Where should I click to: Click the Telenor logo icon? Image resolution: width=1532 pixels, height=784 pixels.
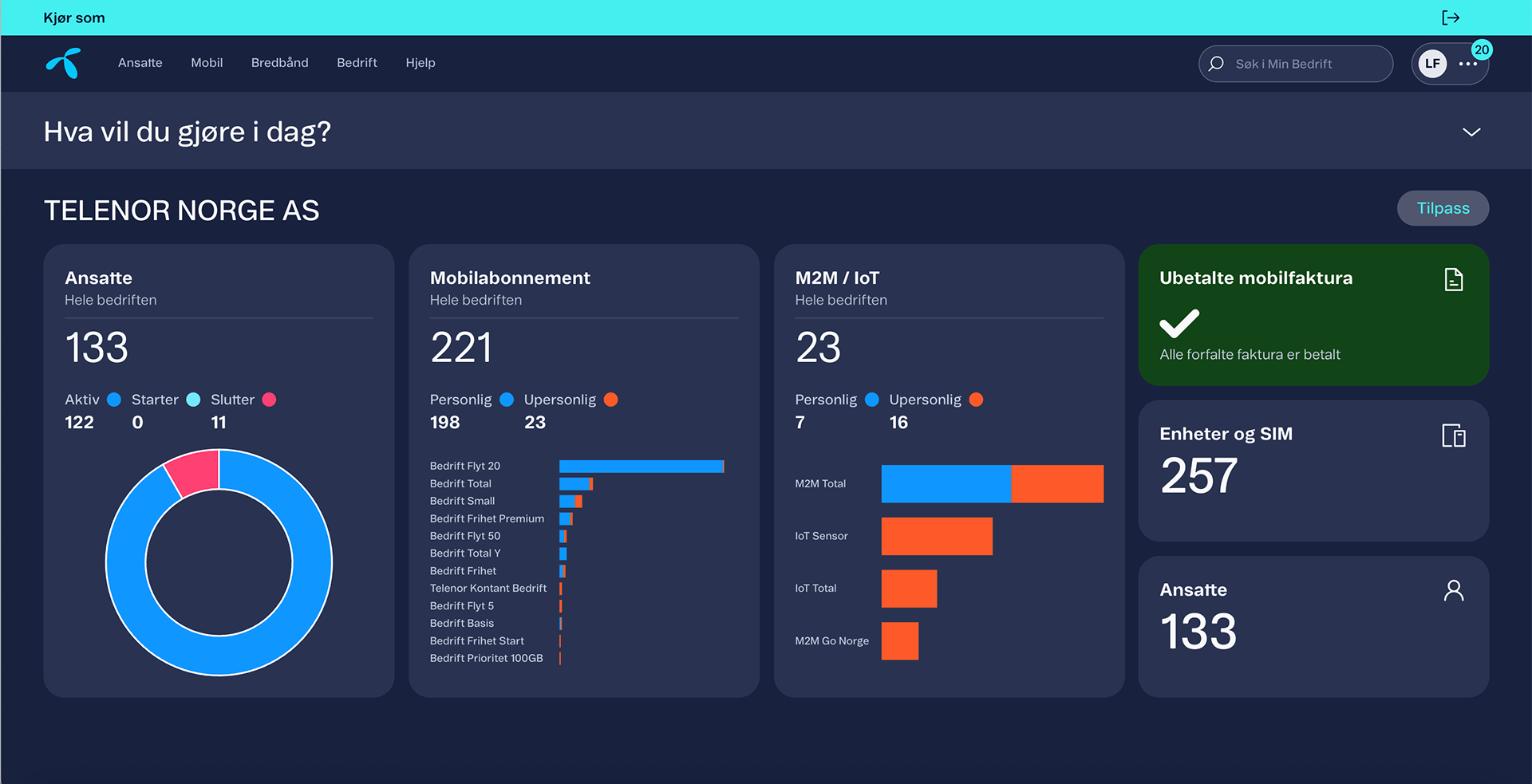coord(64,63)
